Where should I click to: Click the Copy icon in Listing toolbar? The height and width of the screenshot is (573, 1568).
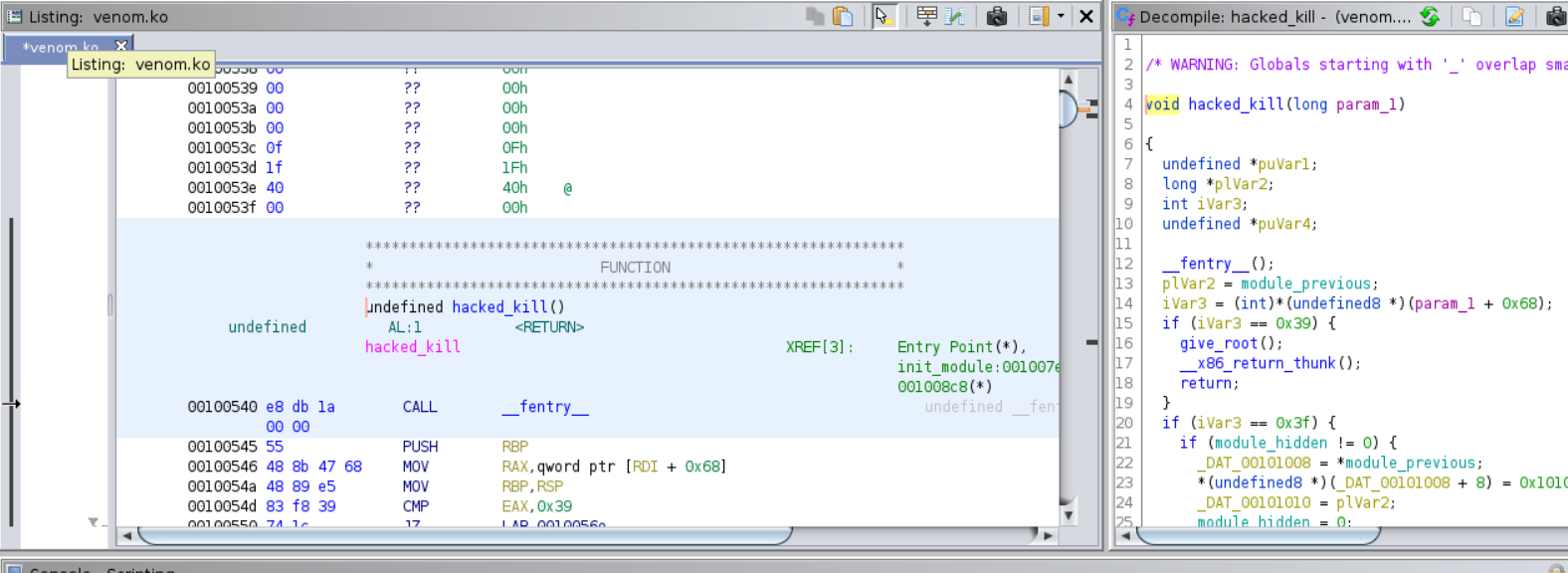click(815, 16)
